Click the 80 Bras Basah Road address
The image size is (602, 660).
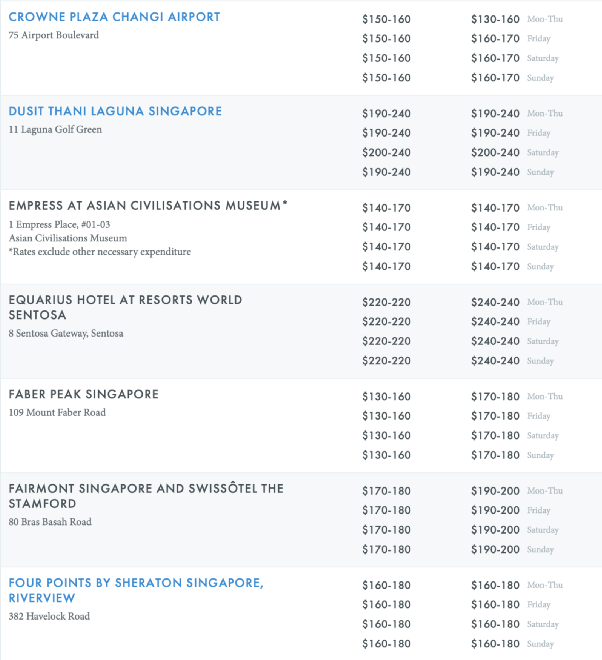click(x=50, y=522)
